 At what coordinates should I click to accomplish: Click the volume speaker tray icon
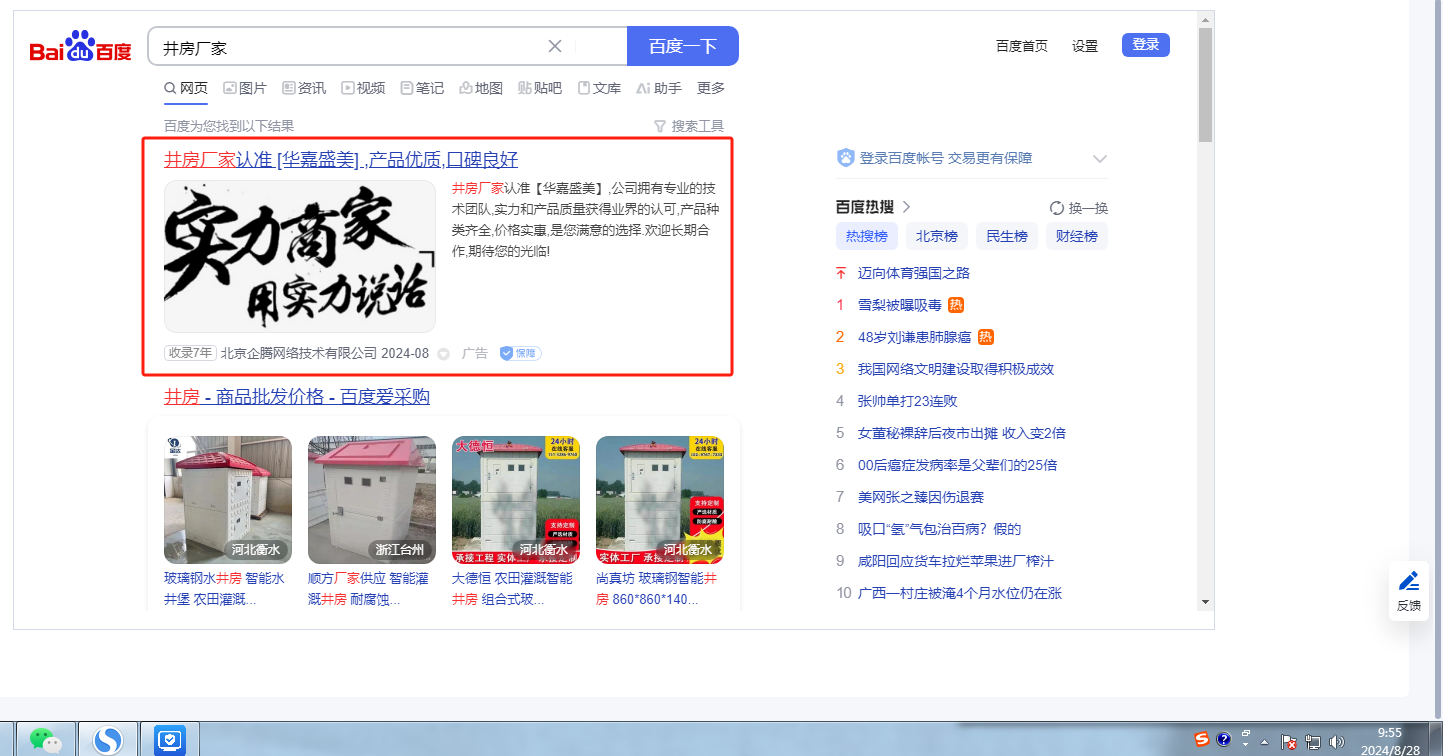(1337, 742)
